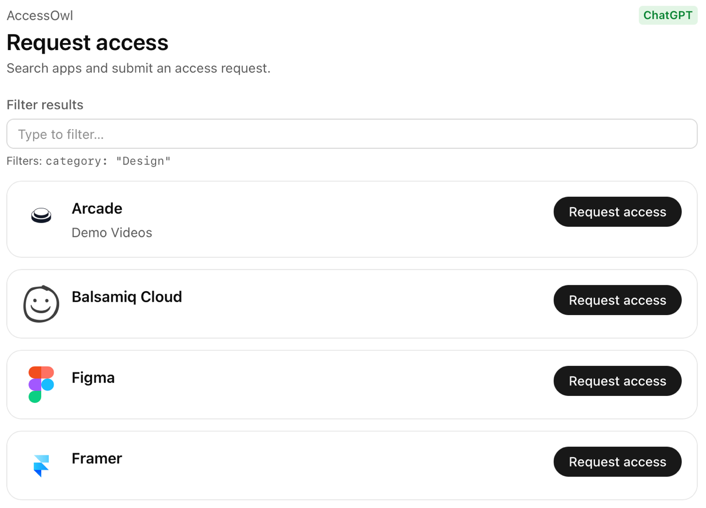The image size is (706, 508).
Task: Click the Demo Videos description text
Action: pyautogui.click(x=112, y=233)
